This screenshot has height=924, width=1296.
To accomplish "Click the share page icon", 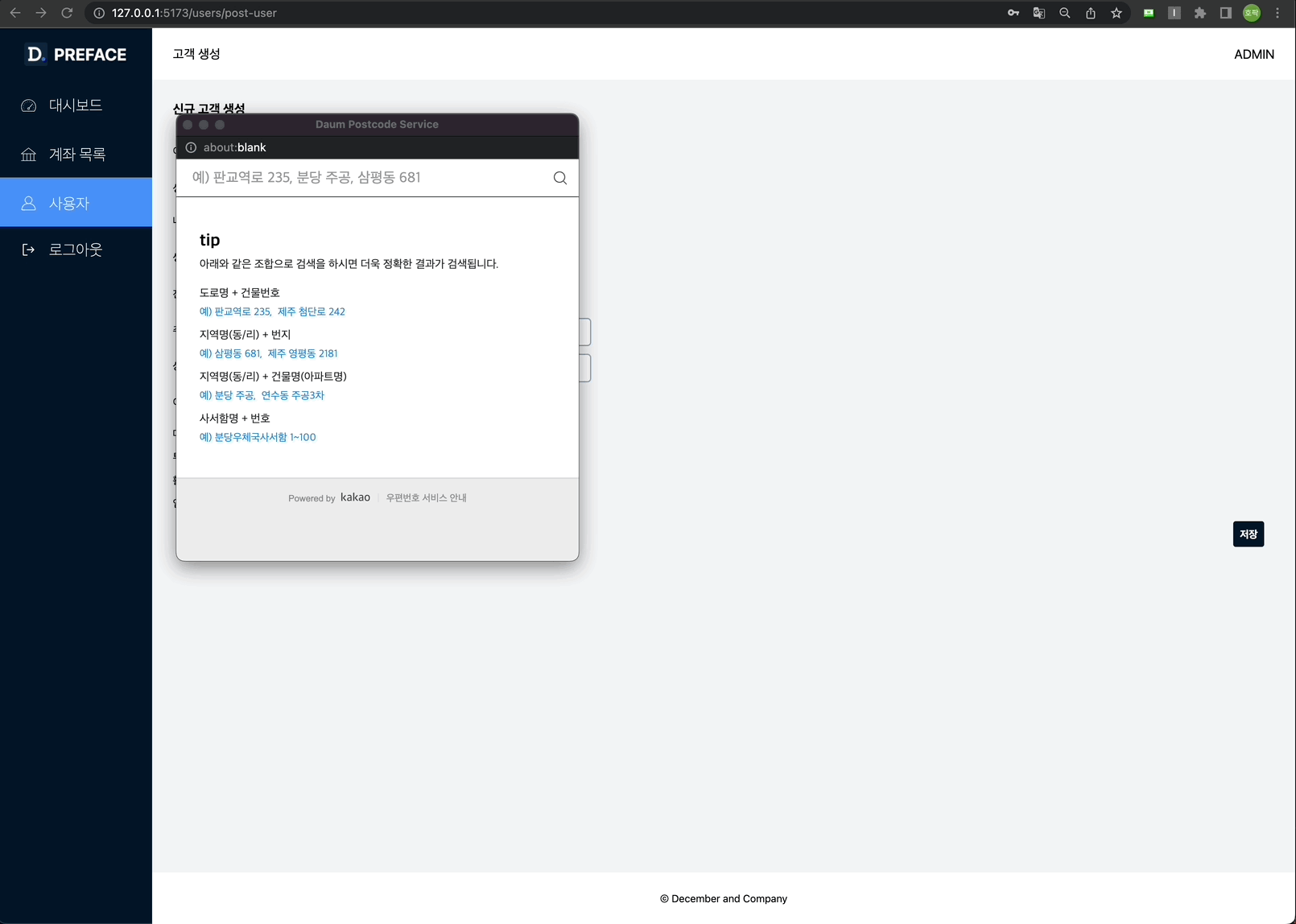I will (x=1091, y=13).
